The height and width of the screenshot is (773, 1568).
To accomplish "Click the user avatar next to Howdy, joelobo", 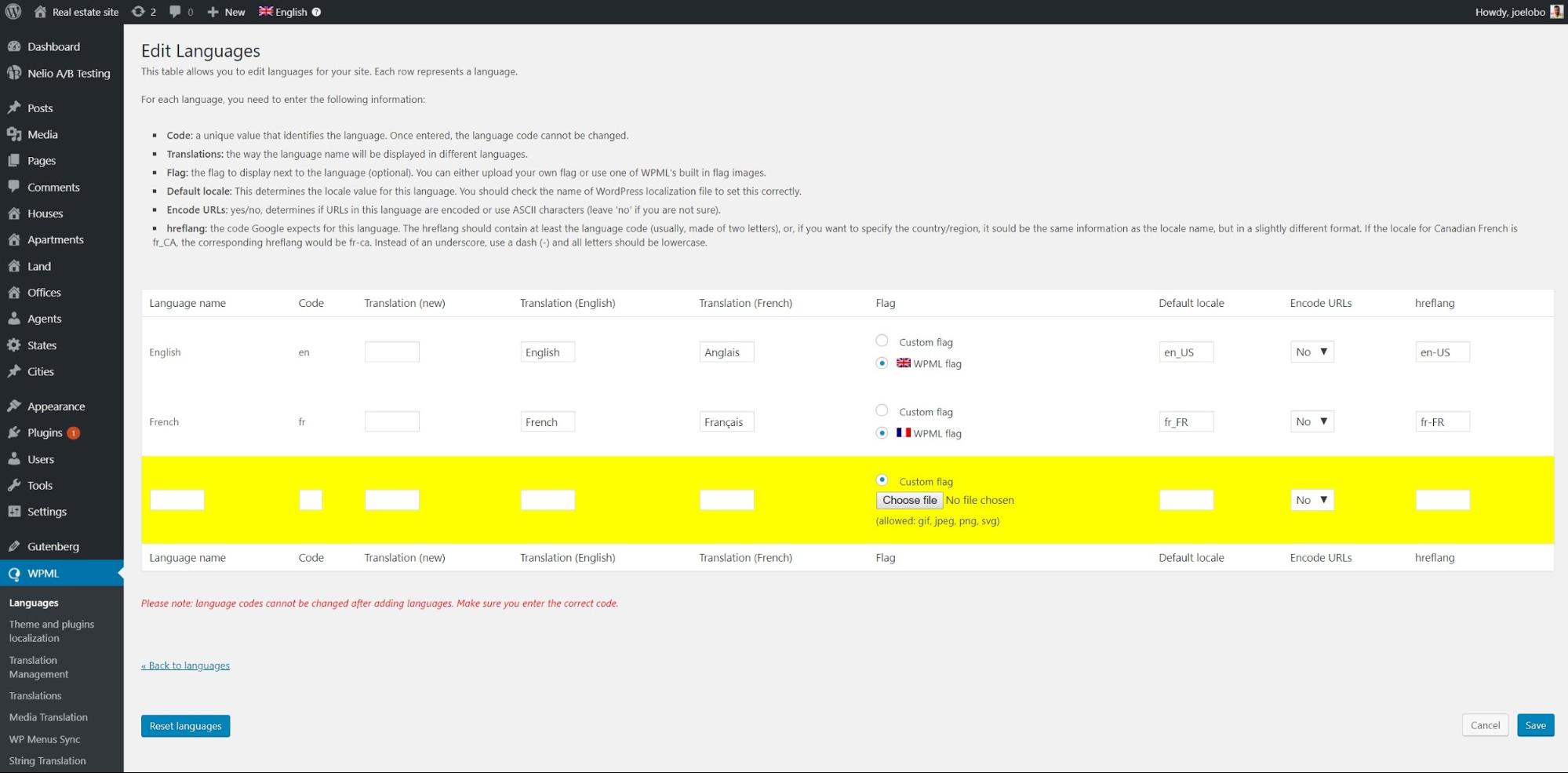I will 1556,12.
